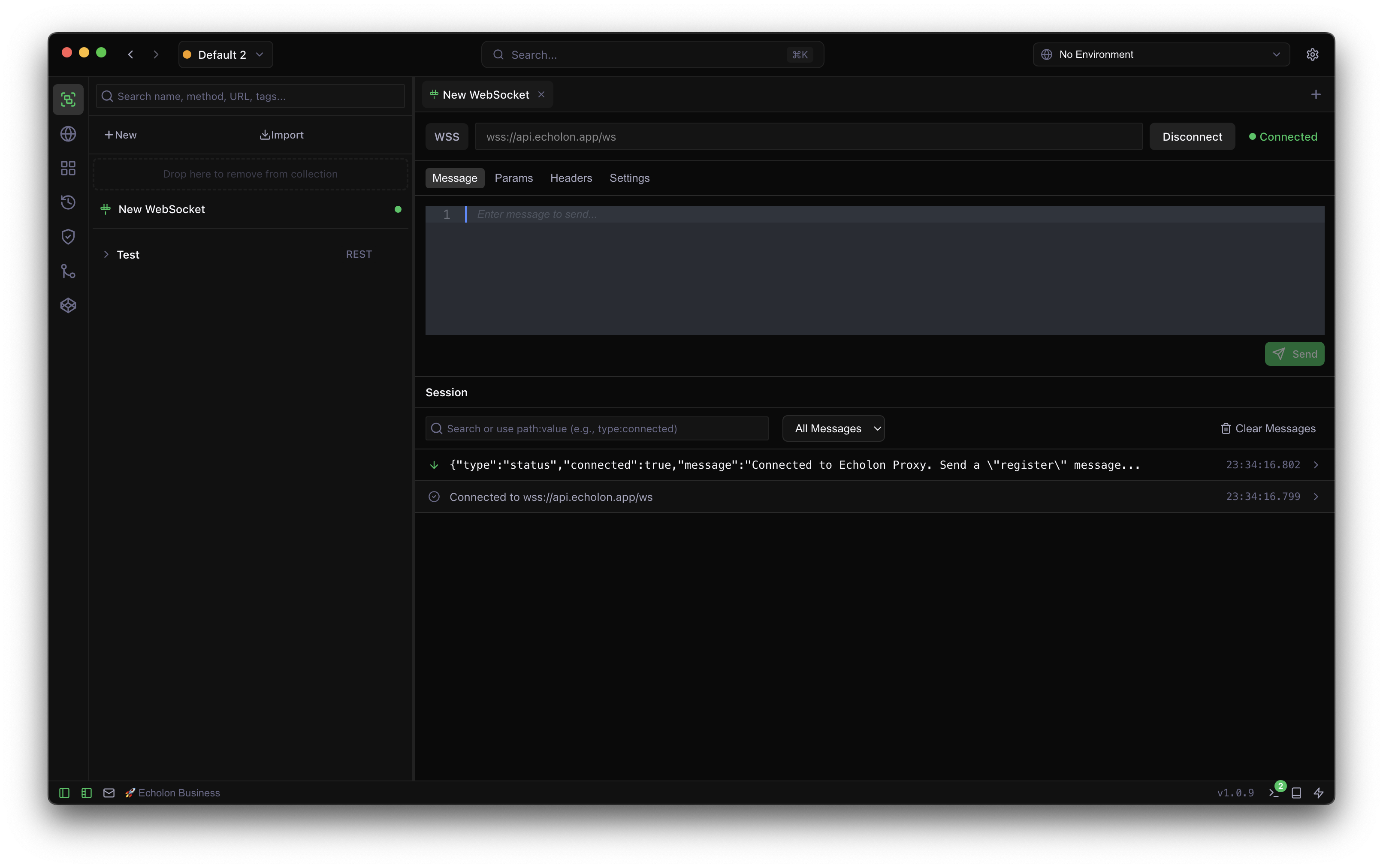This screenshot has height=868, width=1383.
Task: Open request history via clock icon
Action: [68, 202]
